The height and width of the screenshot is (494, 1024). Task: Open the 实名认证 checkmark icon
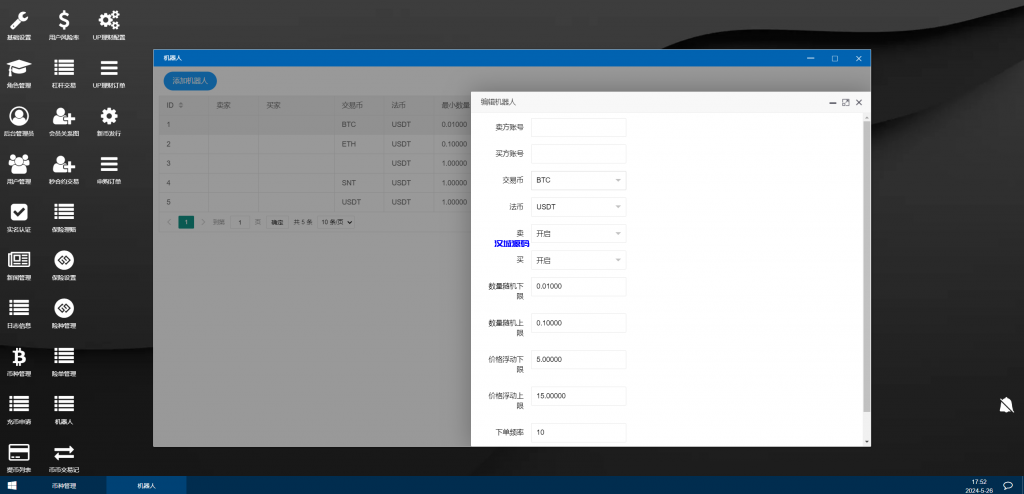tap(19, 212)
